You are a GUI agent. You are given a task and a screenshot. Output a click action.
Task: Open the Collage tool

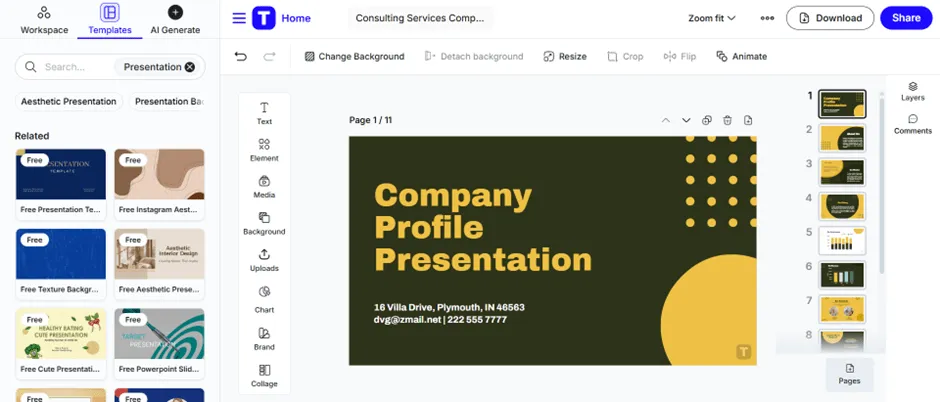(x=264, y=376)
